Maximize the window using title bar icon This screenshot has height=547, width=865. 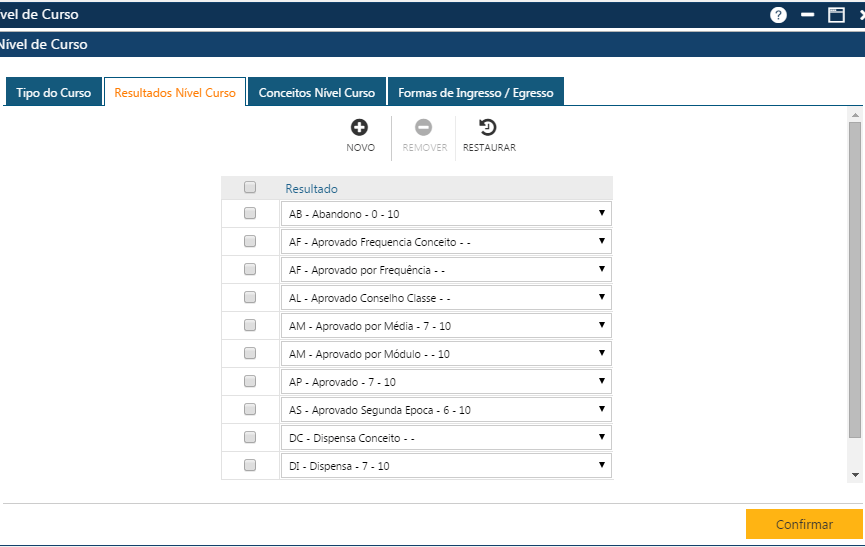836,15
